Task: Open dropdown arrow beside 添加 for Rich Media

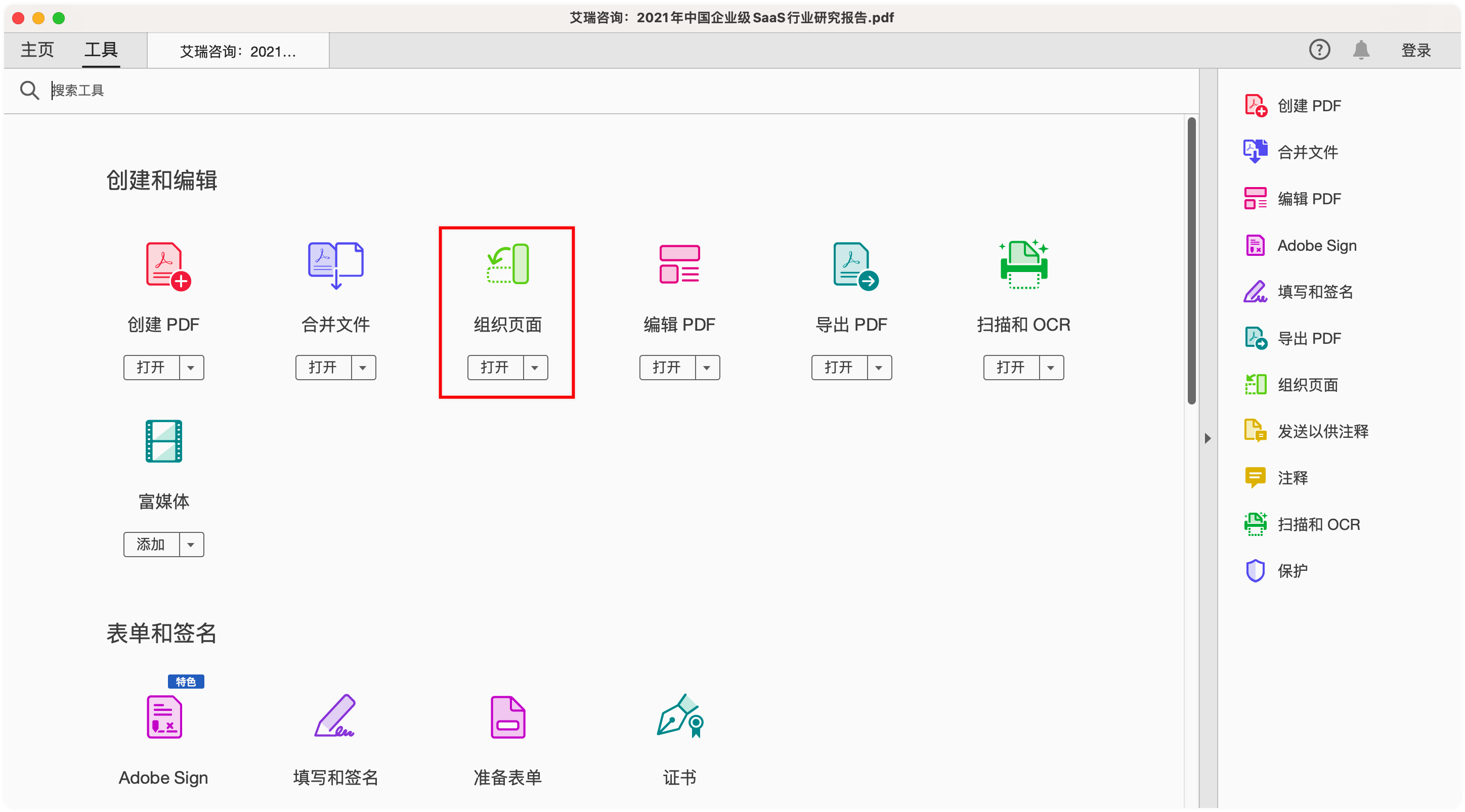Action: click(x=191, y=545)
